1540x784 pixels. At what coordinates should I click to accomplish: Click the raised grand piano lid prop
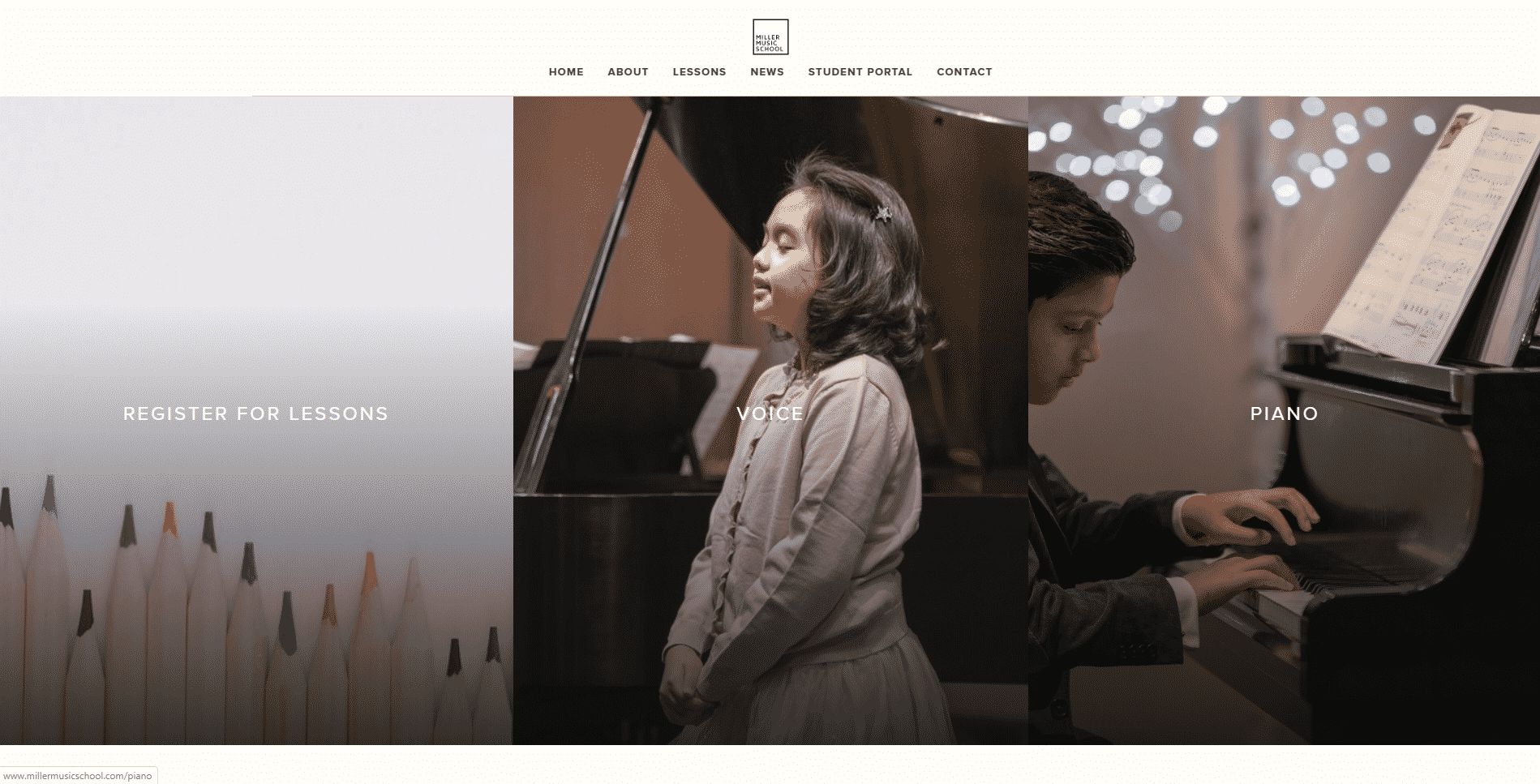584,292
